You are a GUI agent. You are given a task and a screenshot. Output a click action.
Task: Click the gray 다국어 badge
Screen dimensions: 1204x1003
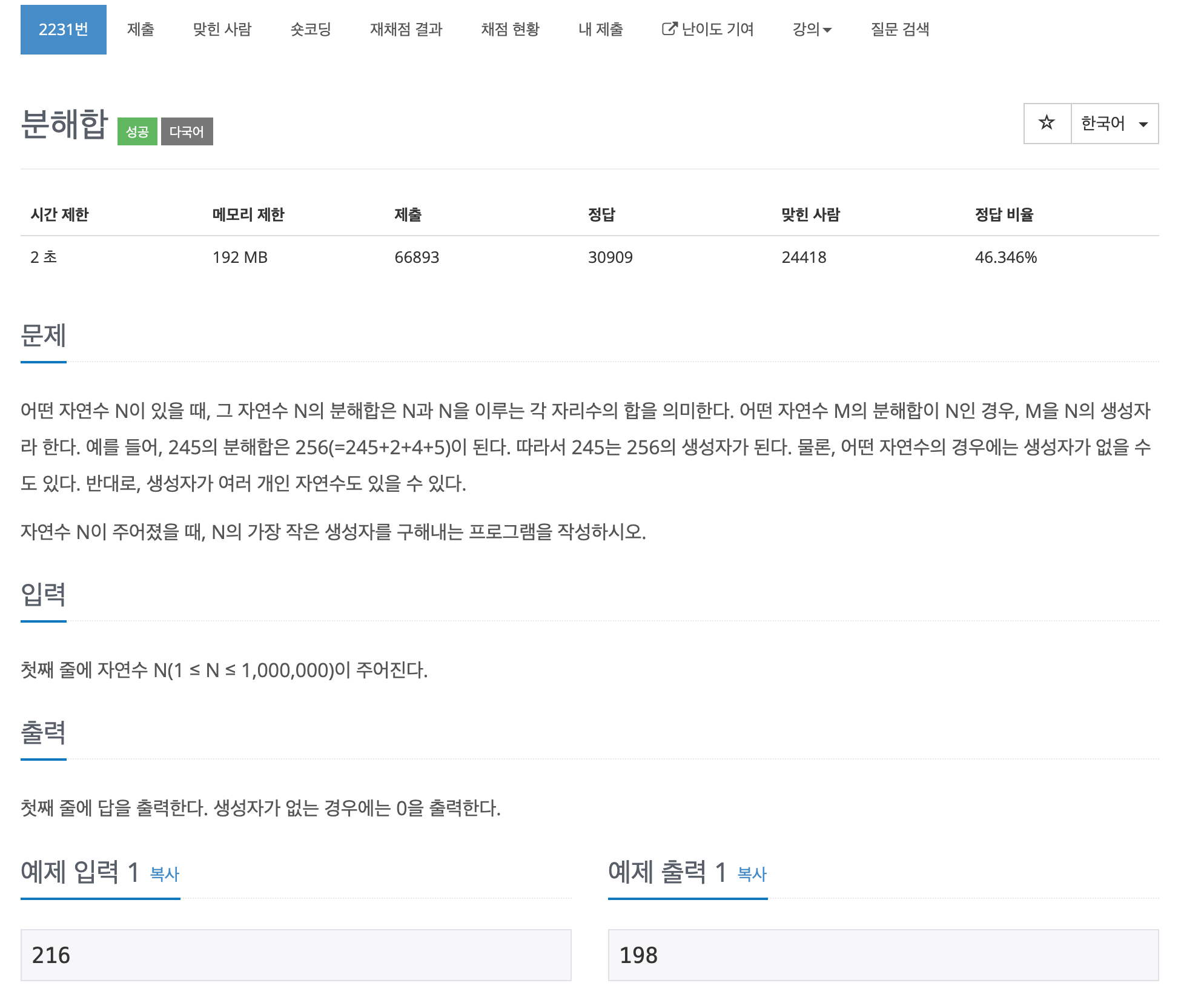(187, 131)
